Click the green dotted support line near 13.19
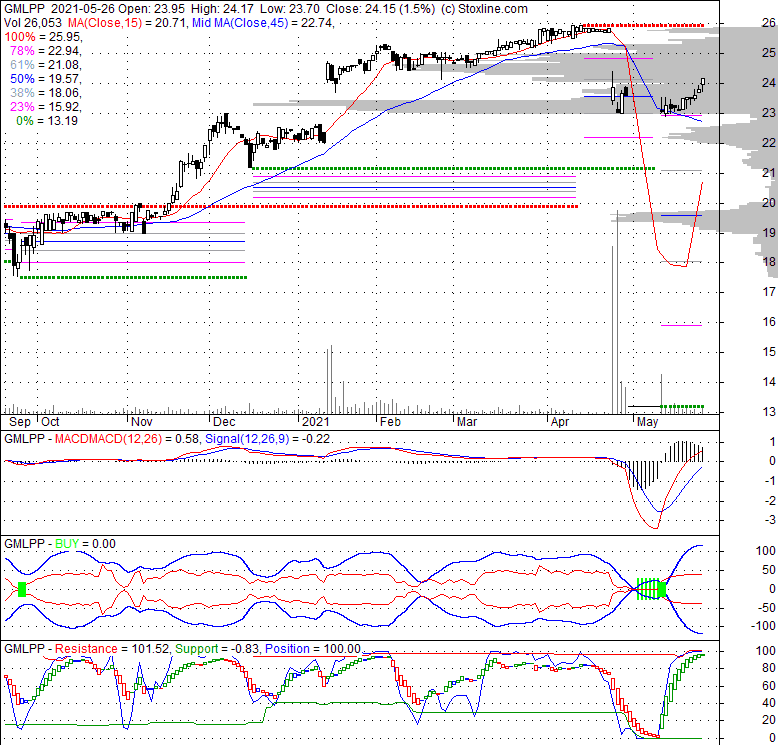This screenshot has height=745, width=780. click(682, 406)
